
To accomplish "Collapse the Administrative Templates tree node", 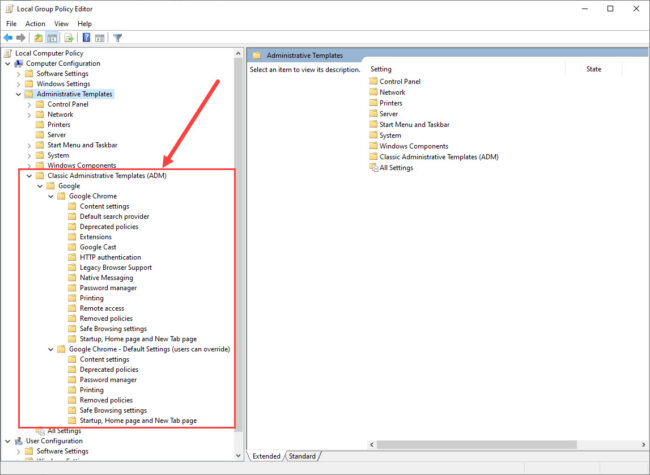I will (18, 94).
